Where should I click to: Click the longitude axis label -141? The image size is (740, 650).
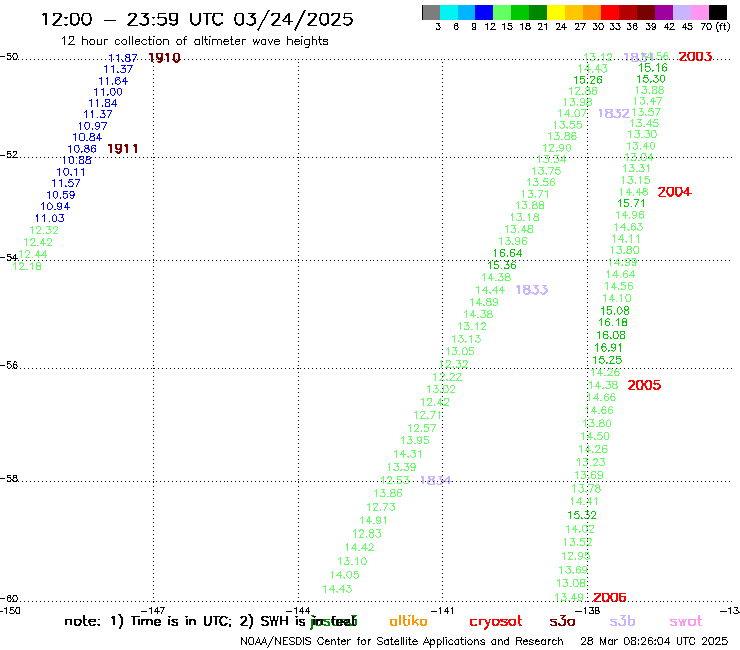(442, 611)
